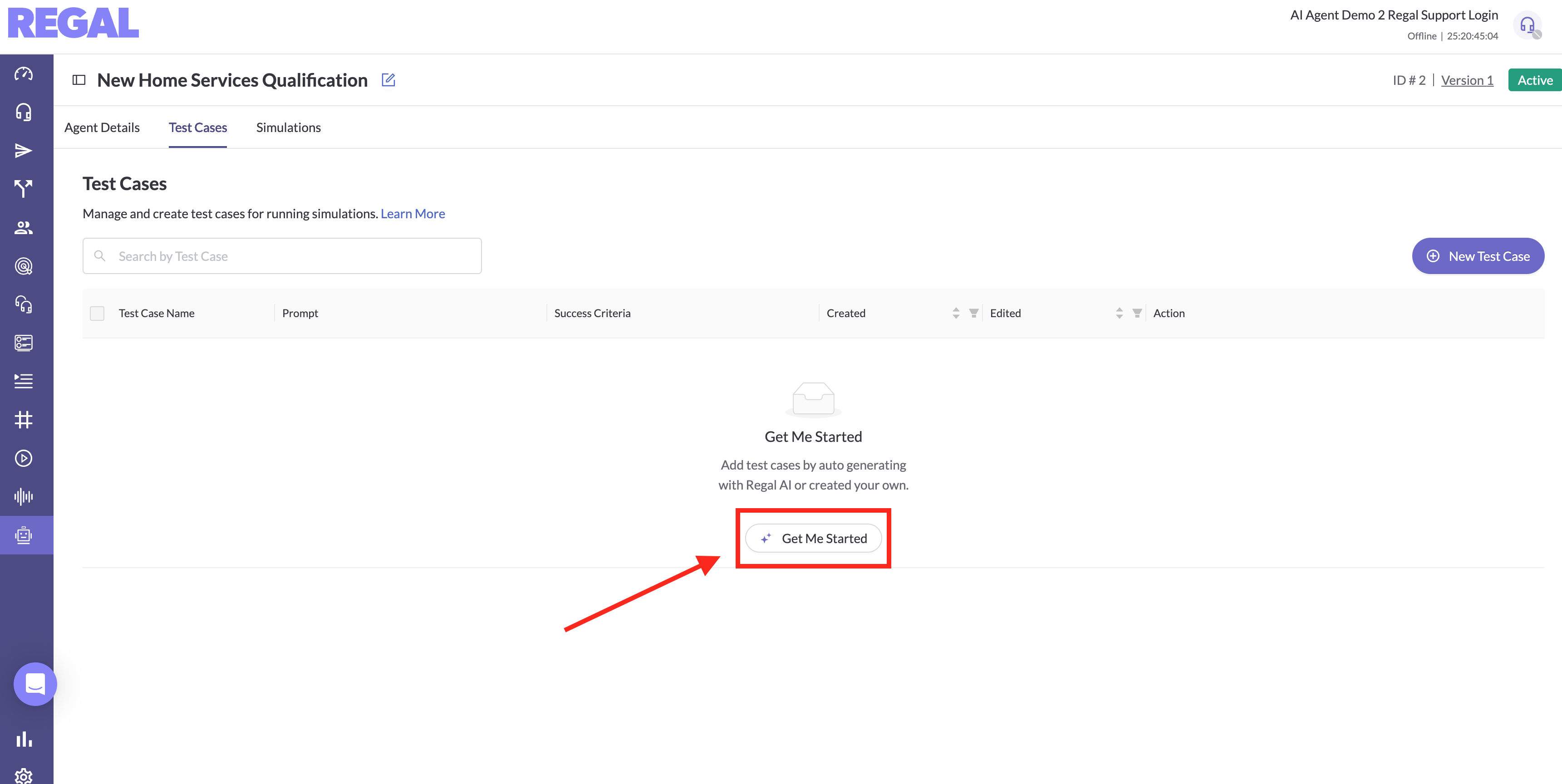Open the hash phone numbers icon
The image size is (1562, 784).
pyautogui.click(x=24, y=420)
